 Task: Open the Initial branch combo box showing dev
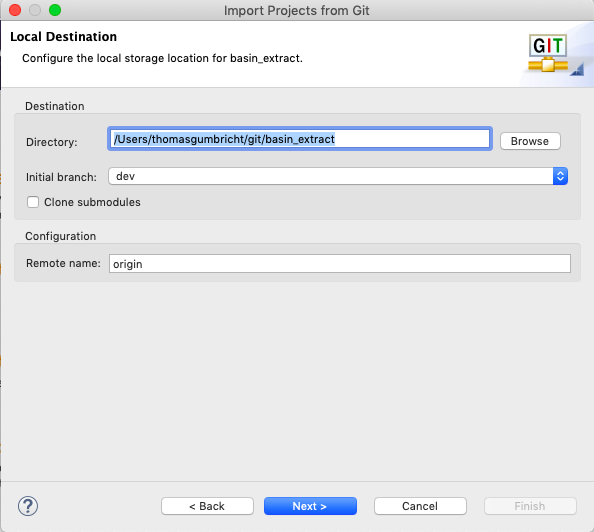click(x=338, y=176)
